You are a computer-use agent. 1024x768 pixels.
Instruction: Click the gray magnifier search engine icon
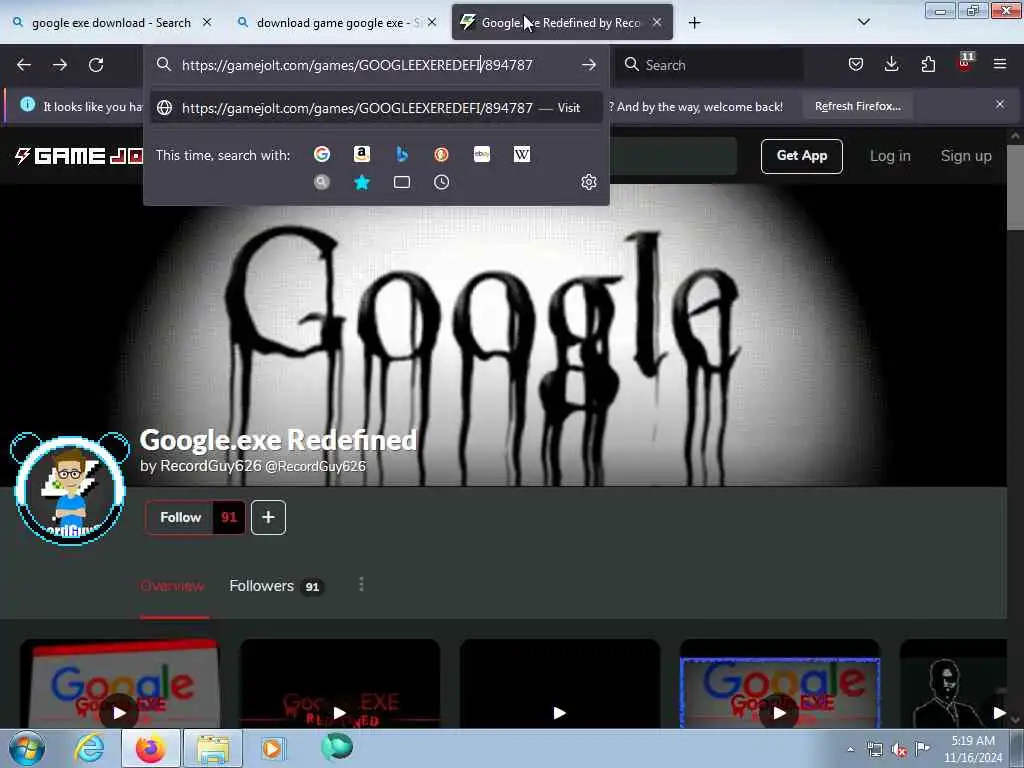[x=321, y=182]
